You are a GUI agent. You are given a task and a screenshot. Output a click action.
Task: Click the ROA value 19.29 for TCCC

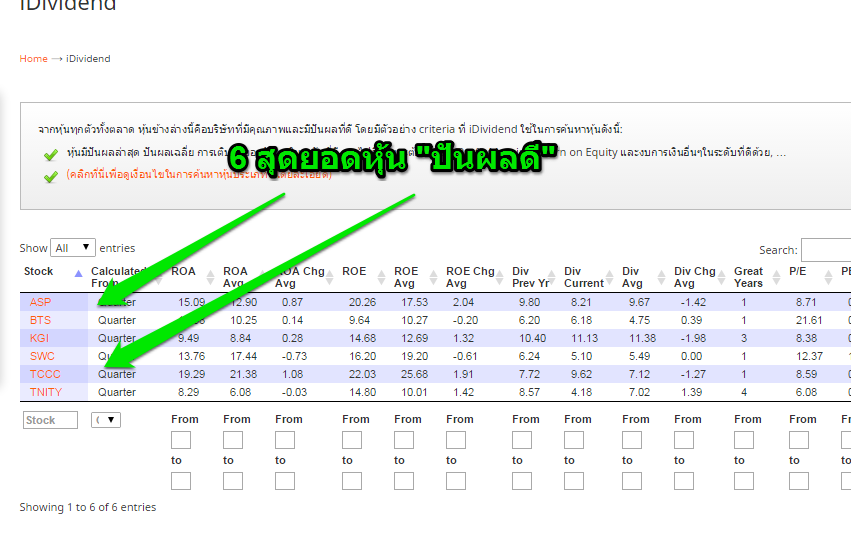tap(192, 374)
